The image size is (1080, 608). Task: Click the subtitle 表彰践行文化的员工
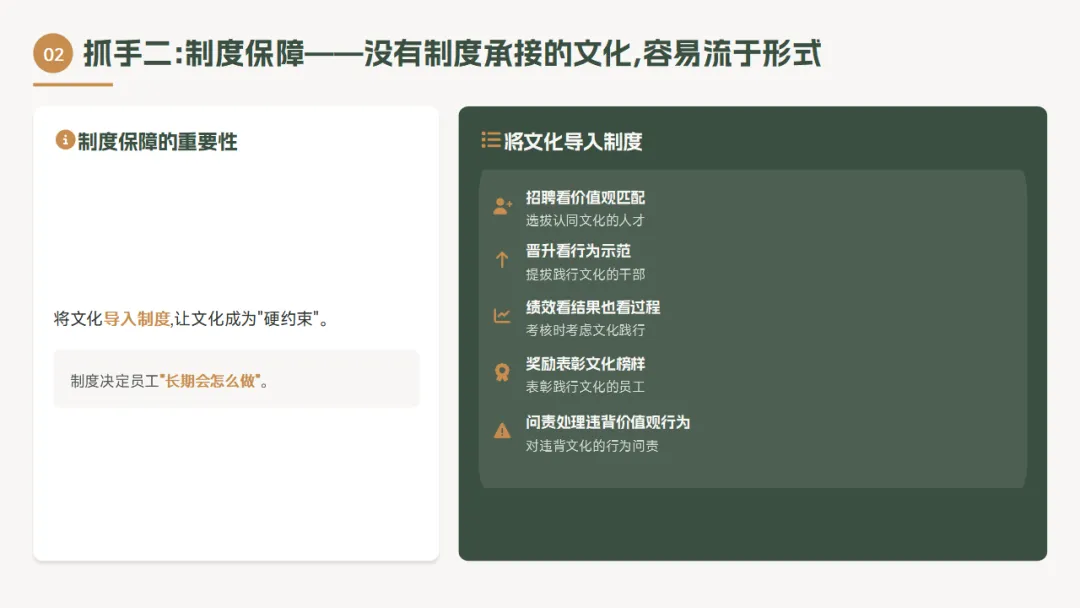(585, 387)
